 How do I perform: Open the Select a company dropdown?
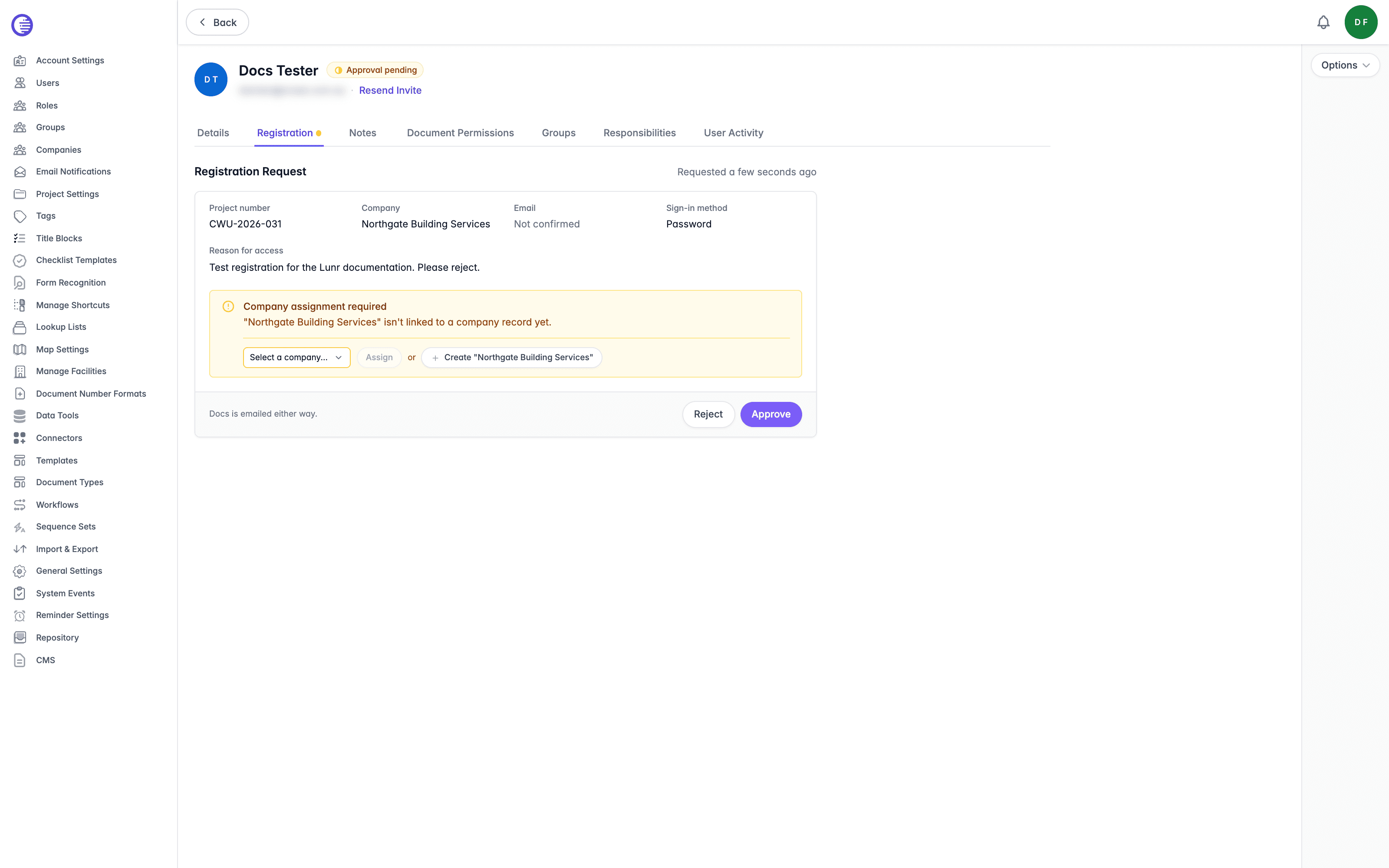[x=296, y=357]
